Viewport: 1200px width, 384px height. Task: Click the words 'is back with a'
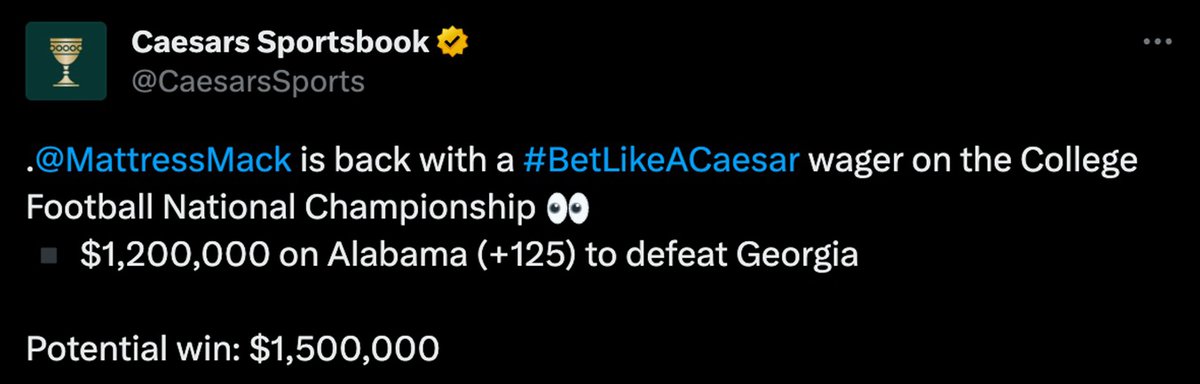pos(406,160)
